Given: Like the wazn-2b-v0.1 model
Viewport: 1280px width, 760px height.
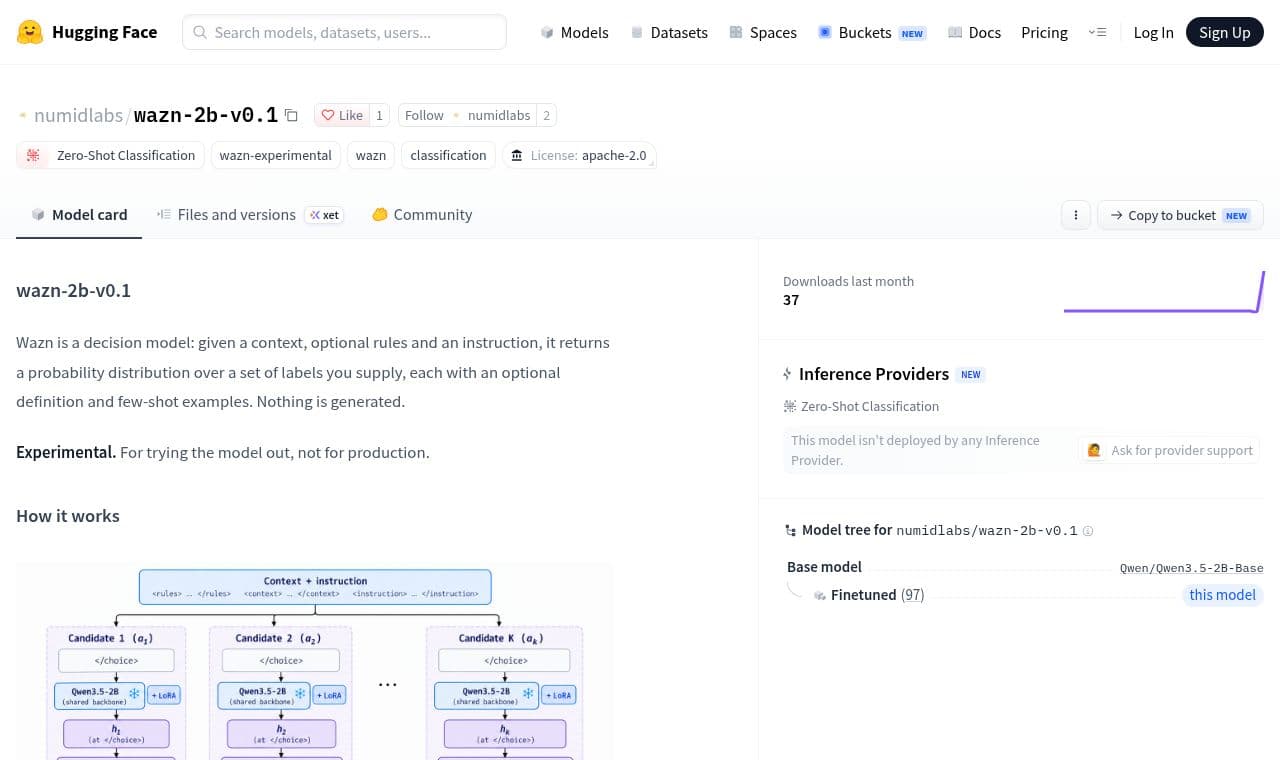Looking at the screenshot, I should coord(342,115).
